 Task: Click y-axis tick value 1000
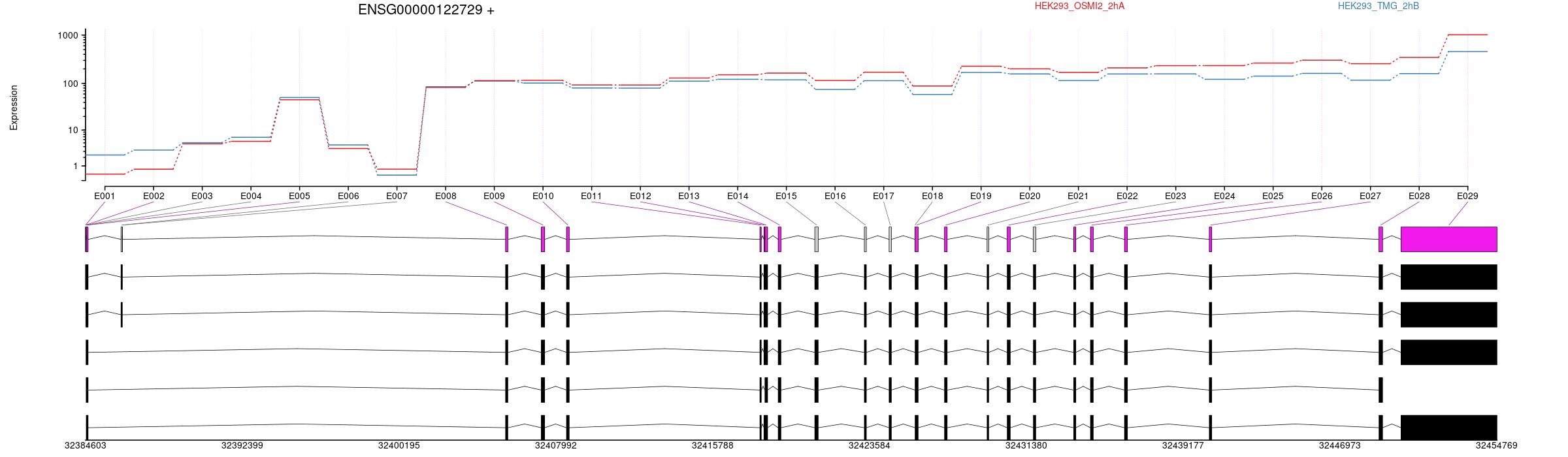point(68,35)
